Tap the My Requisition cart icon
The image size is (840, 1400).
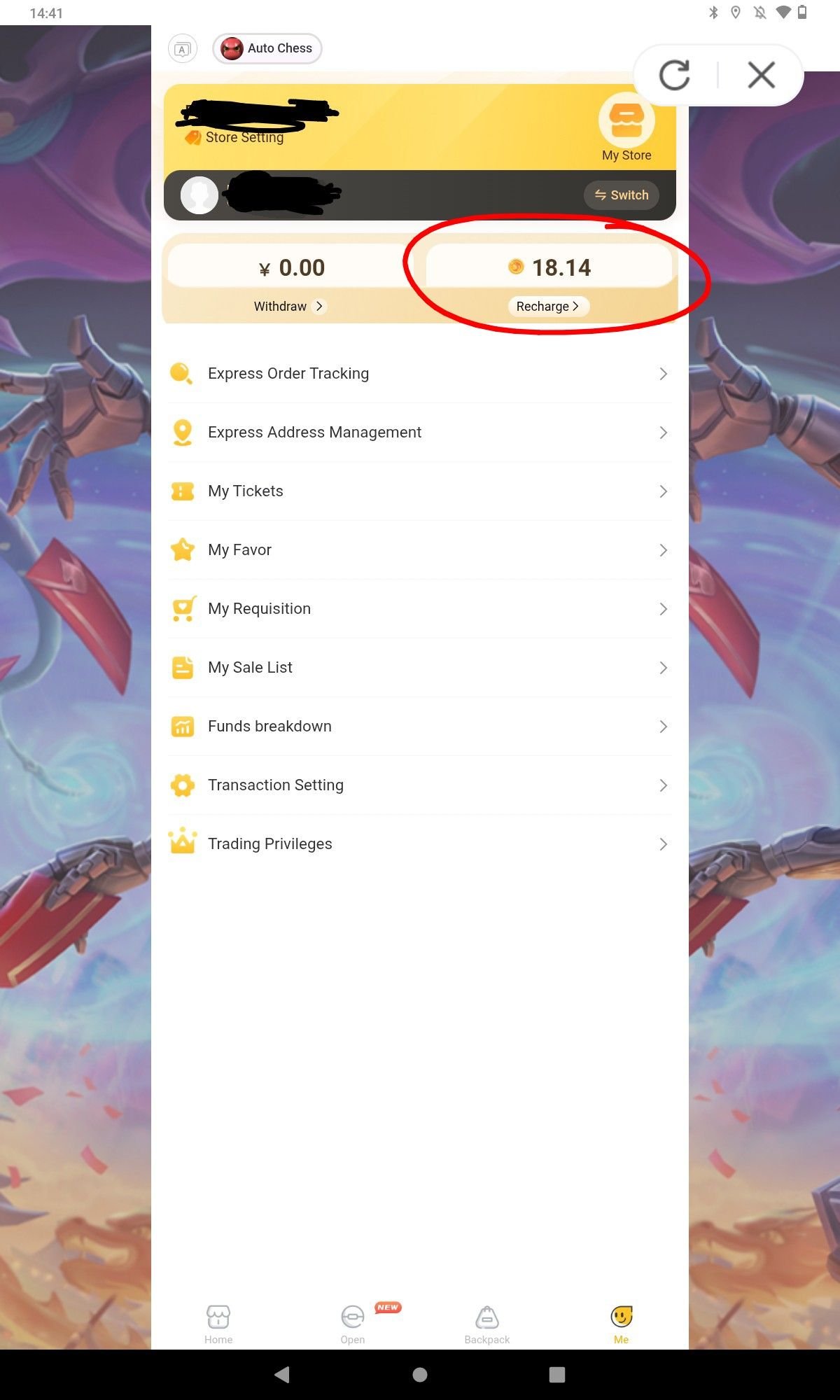[183, 609]
